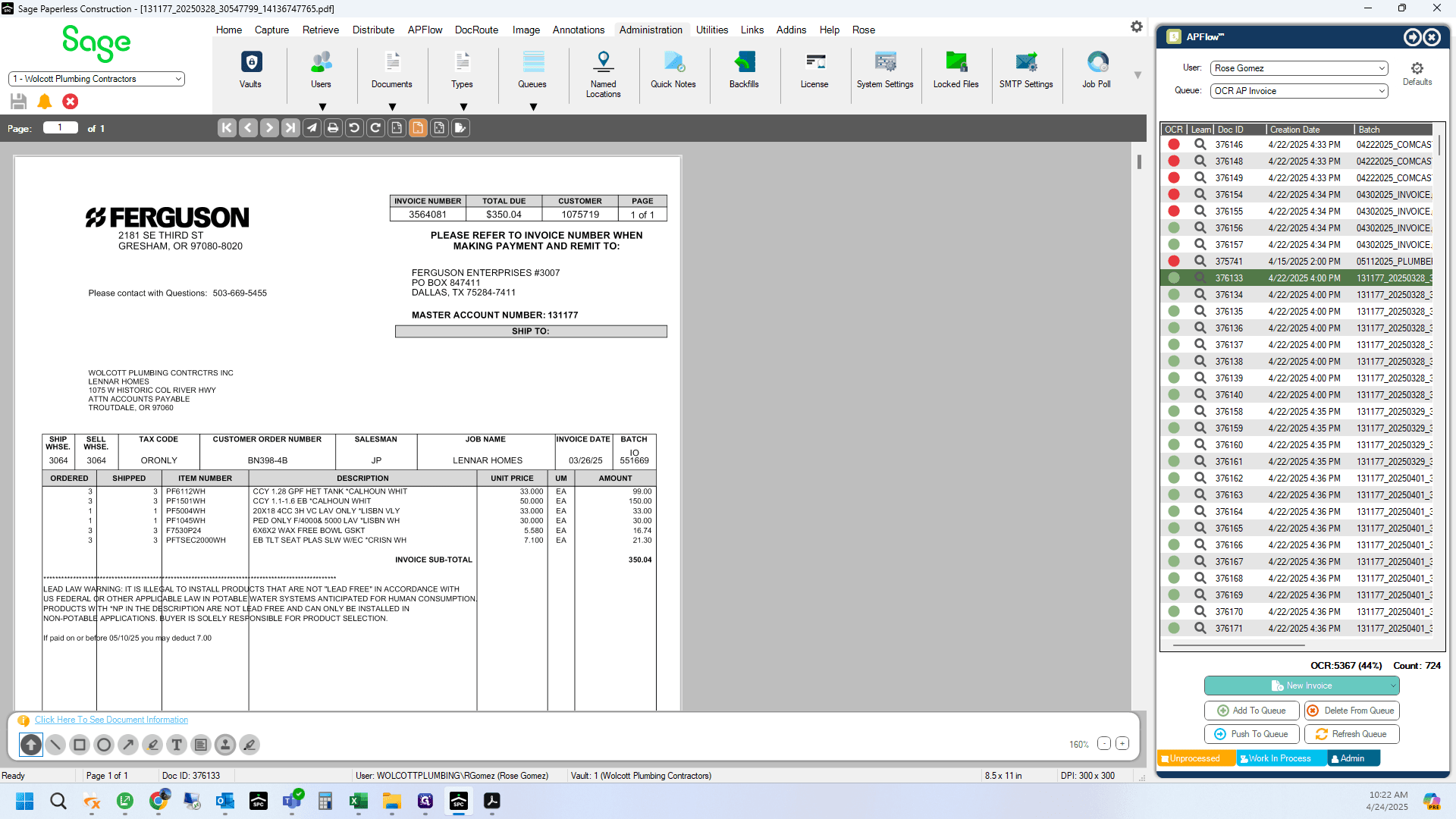Viewport: 1456px width, 819px height.
Task: Toggle the Stamp annotation tool
Action: pyautogui.click(x=225, y=745)
